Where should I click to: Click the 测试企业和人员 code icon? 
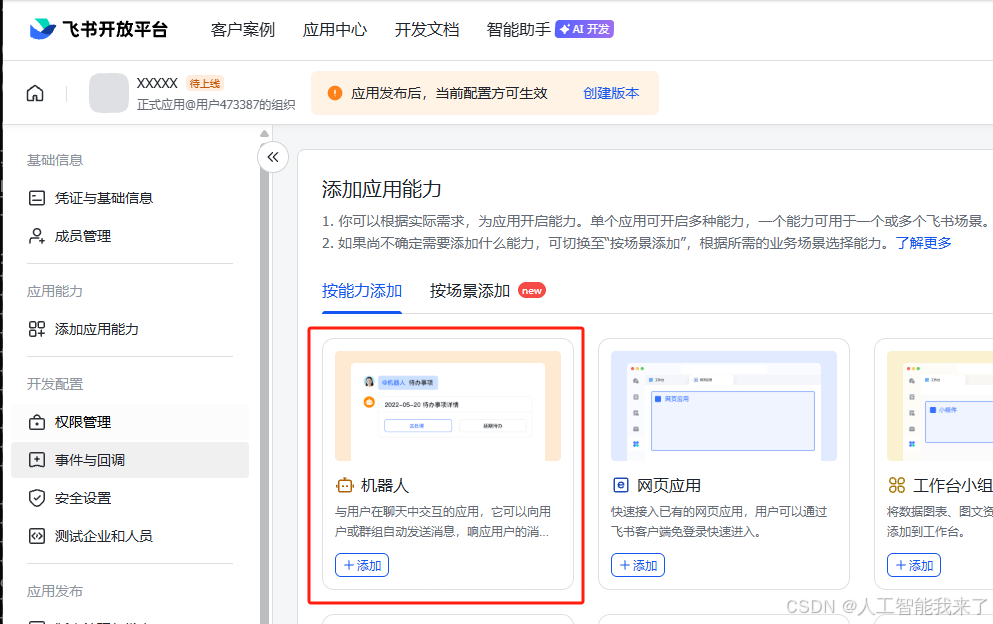click(x=37, y=536)
